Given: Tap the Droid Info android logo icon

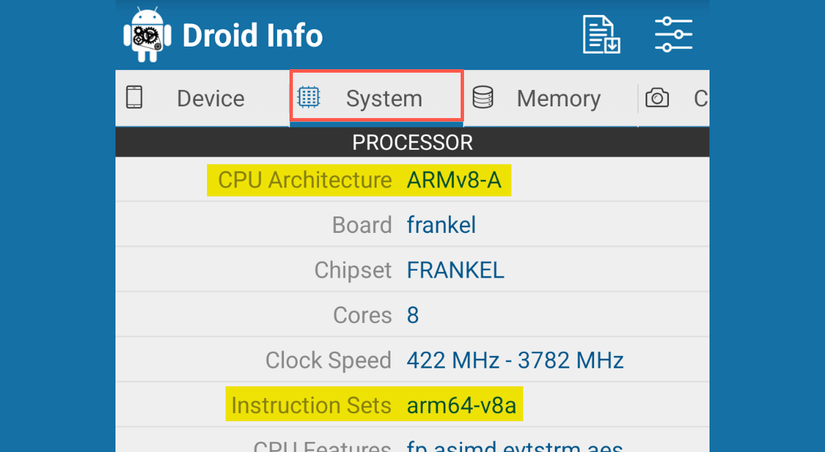Looking at the screenshot, I should [147, 35].
